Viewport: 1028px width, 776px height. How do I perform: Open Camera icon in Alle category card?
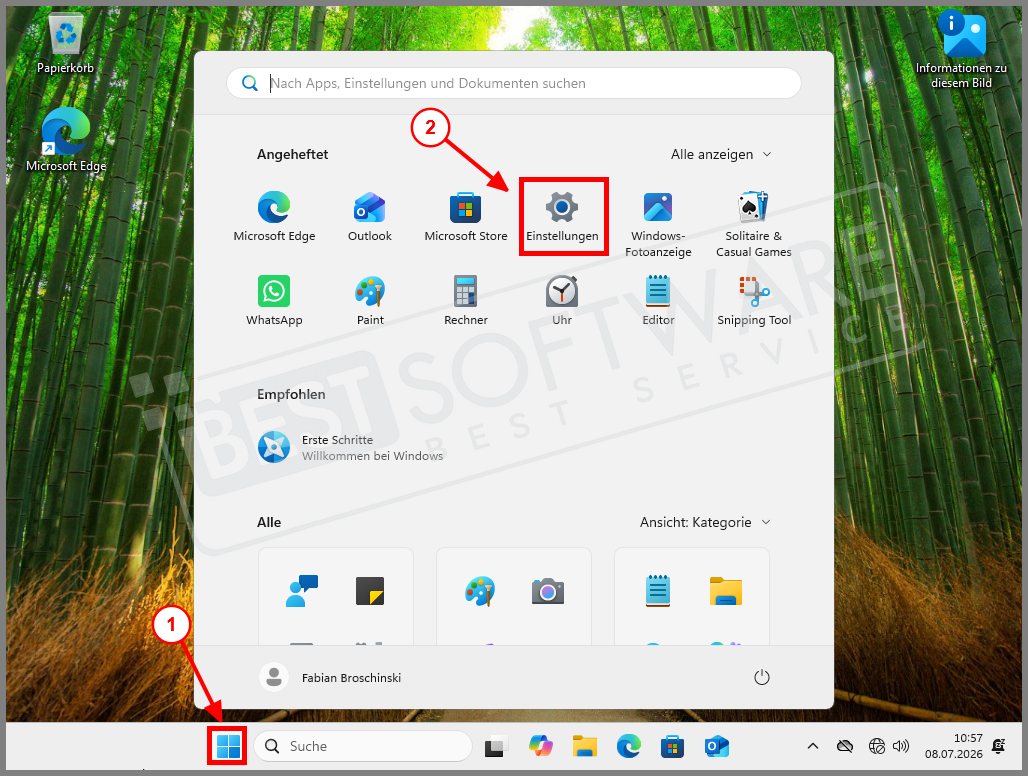pyautogui.click(x=548, y=591)
